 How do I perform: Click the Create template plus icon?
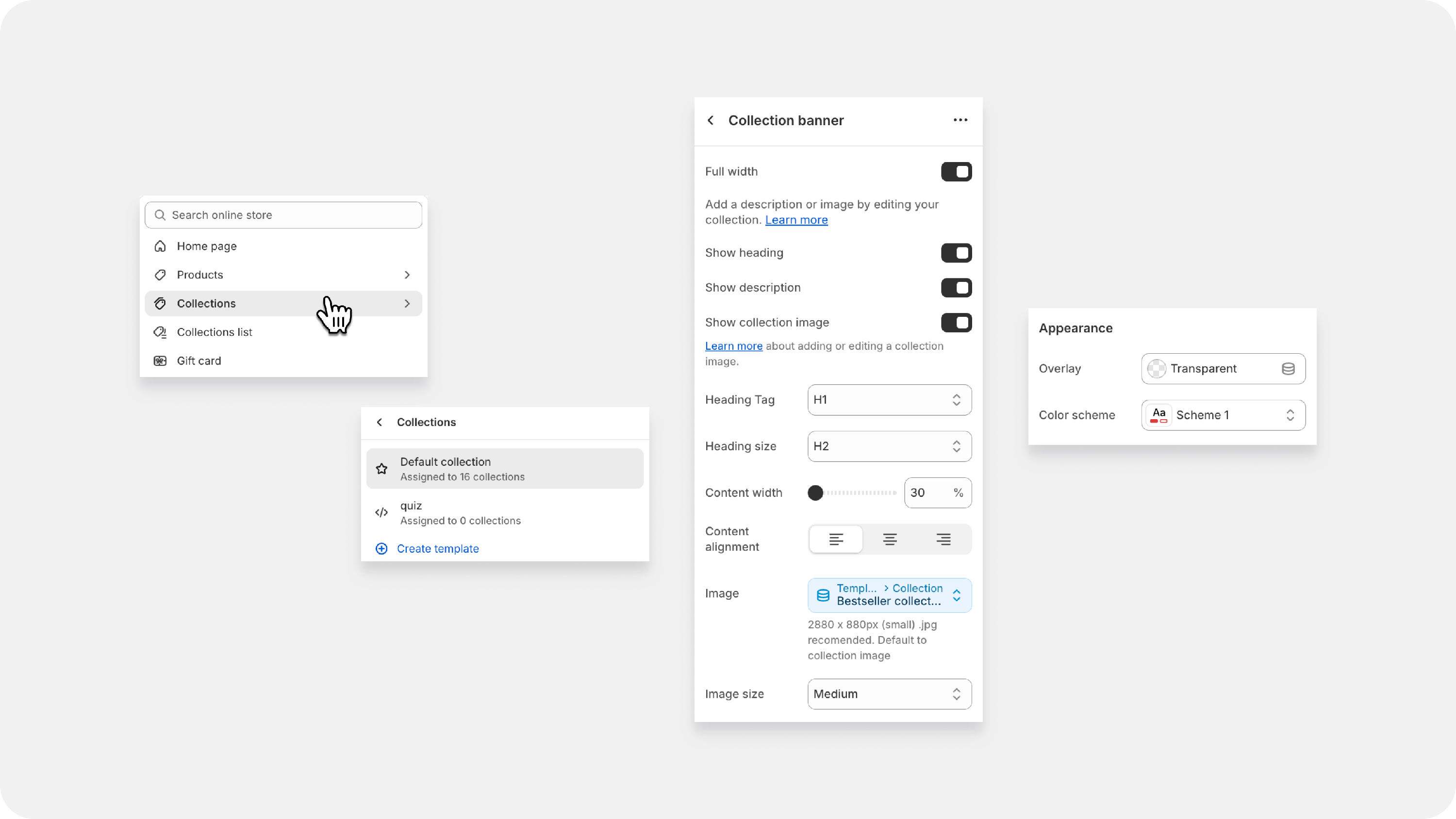(381, 549)
